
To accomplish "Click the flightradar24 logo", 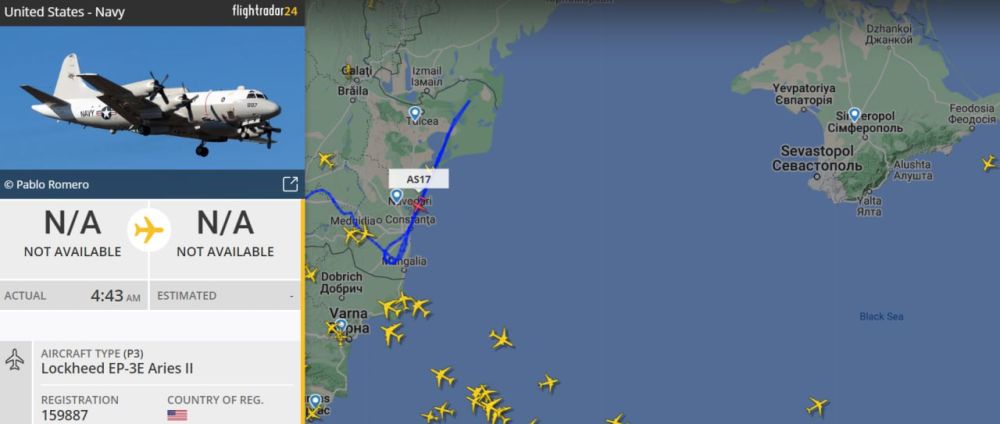I will click(265, 11).
